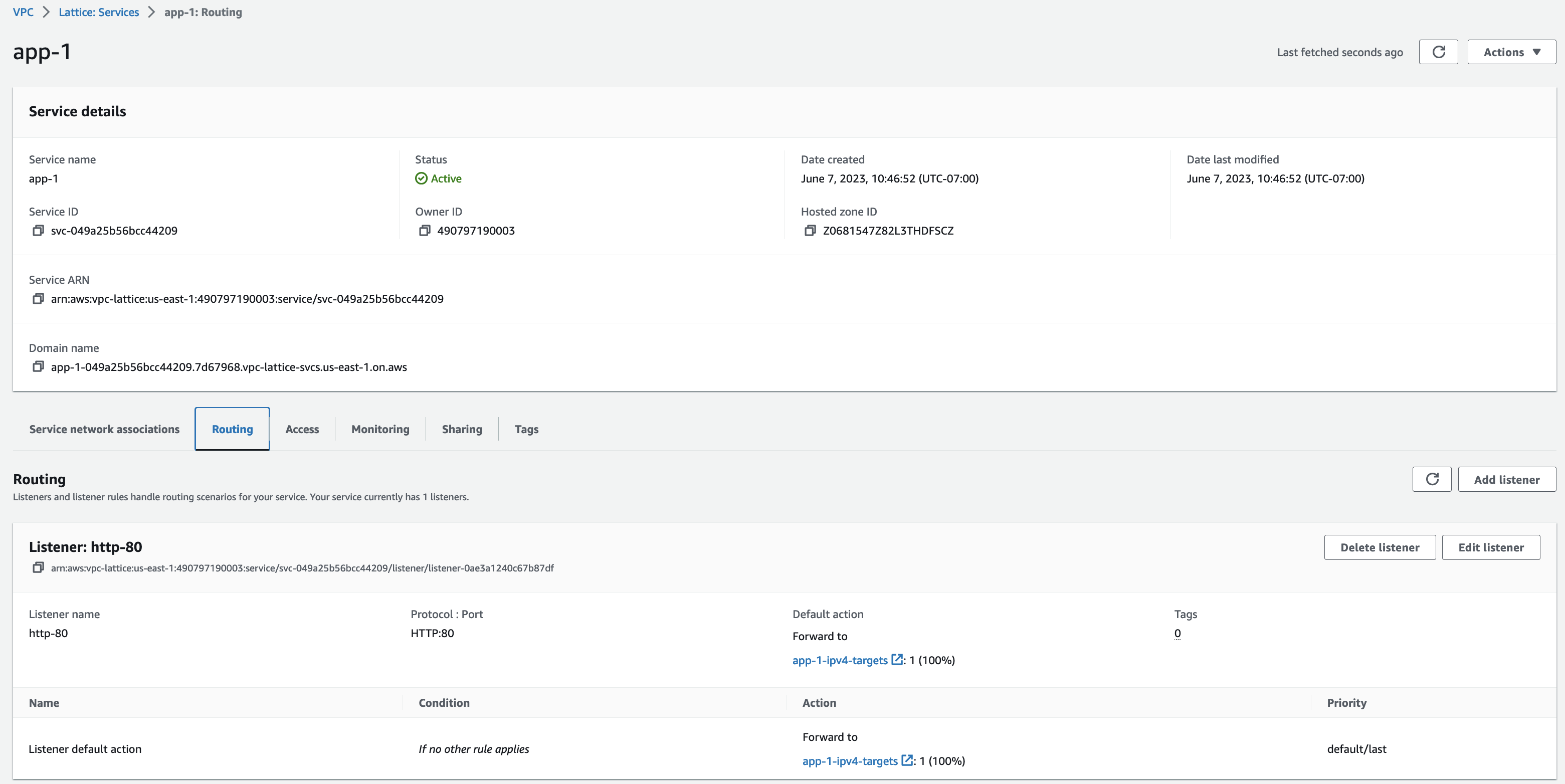The image size is (1565, 784).
Task: Delete the http-80 listener
Action: coord(1379,547)
